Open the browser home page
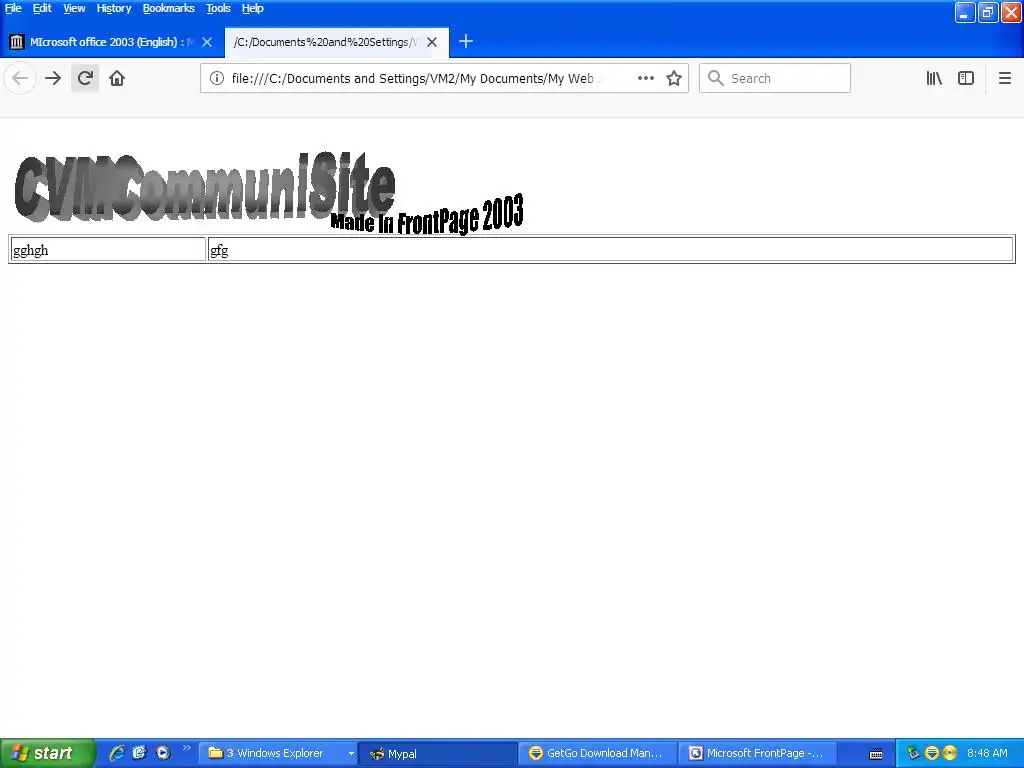The height and width of the screenshot is (768, 1024). [117, 78]
